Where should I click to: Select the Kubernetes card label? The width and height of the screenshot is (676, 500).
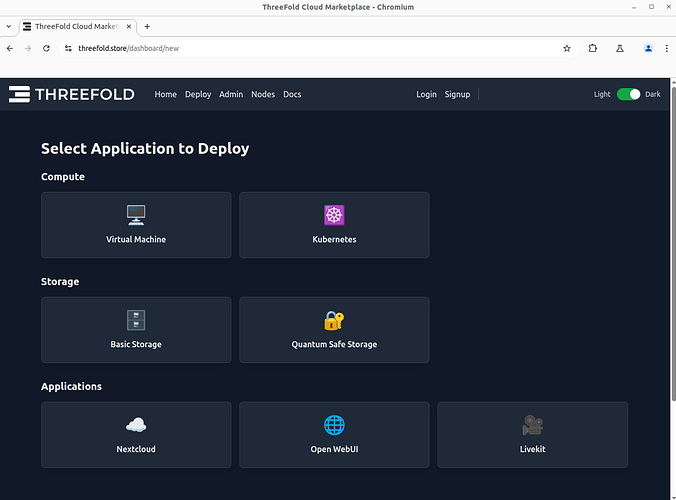click(334, 239)
